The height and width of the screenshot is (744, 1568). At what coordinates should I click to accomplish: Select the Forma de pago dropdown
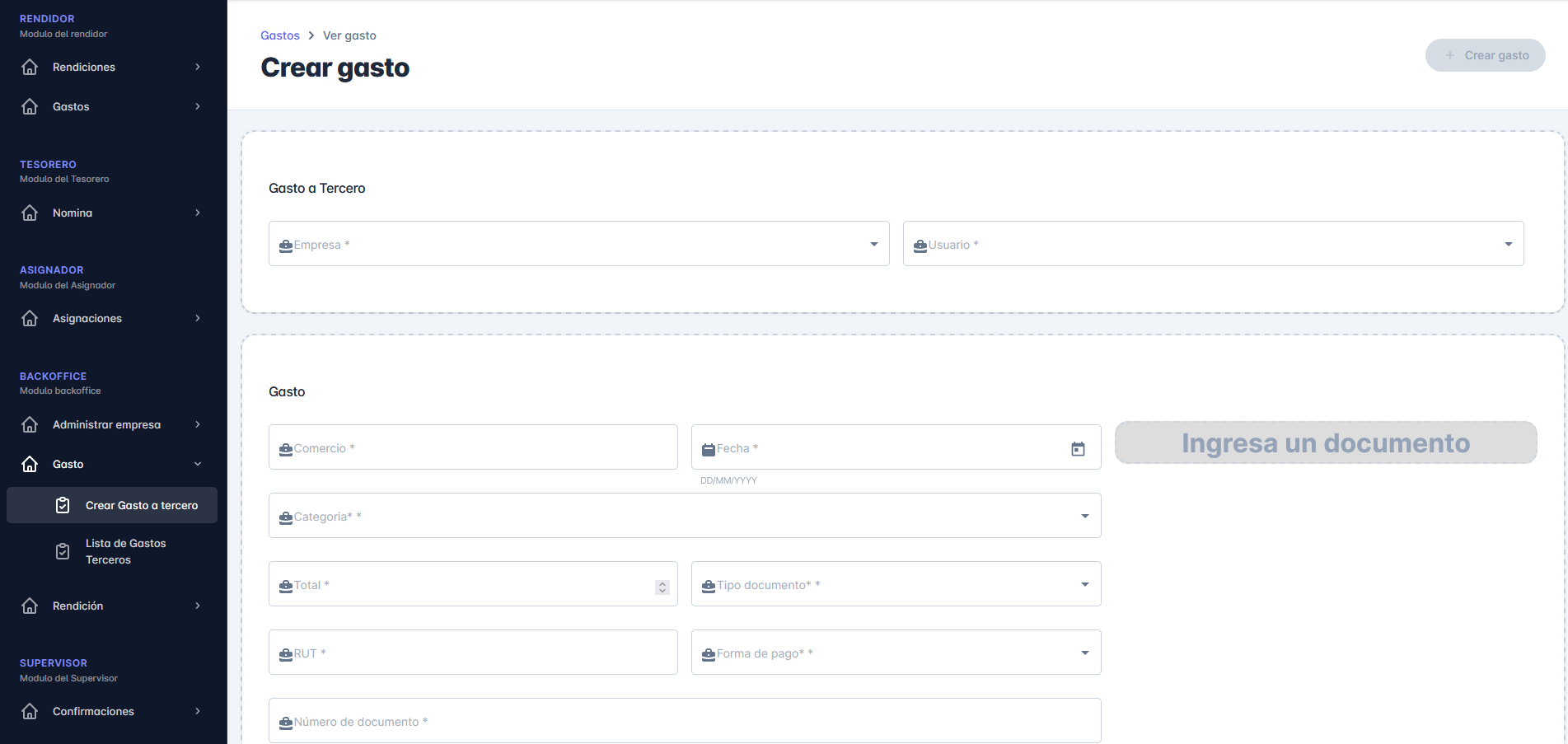(x=896, y=653)
